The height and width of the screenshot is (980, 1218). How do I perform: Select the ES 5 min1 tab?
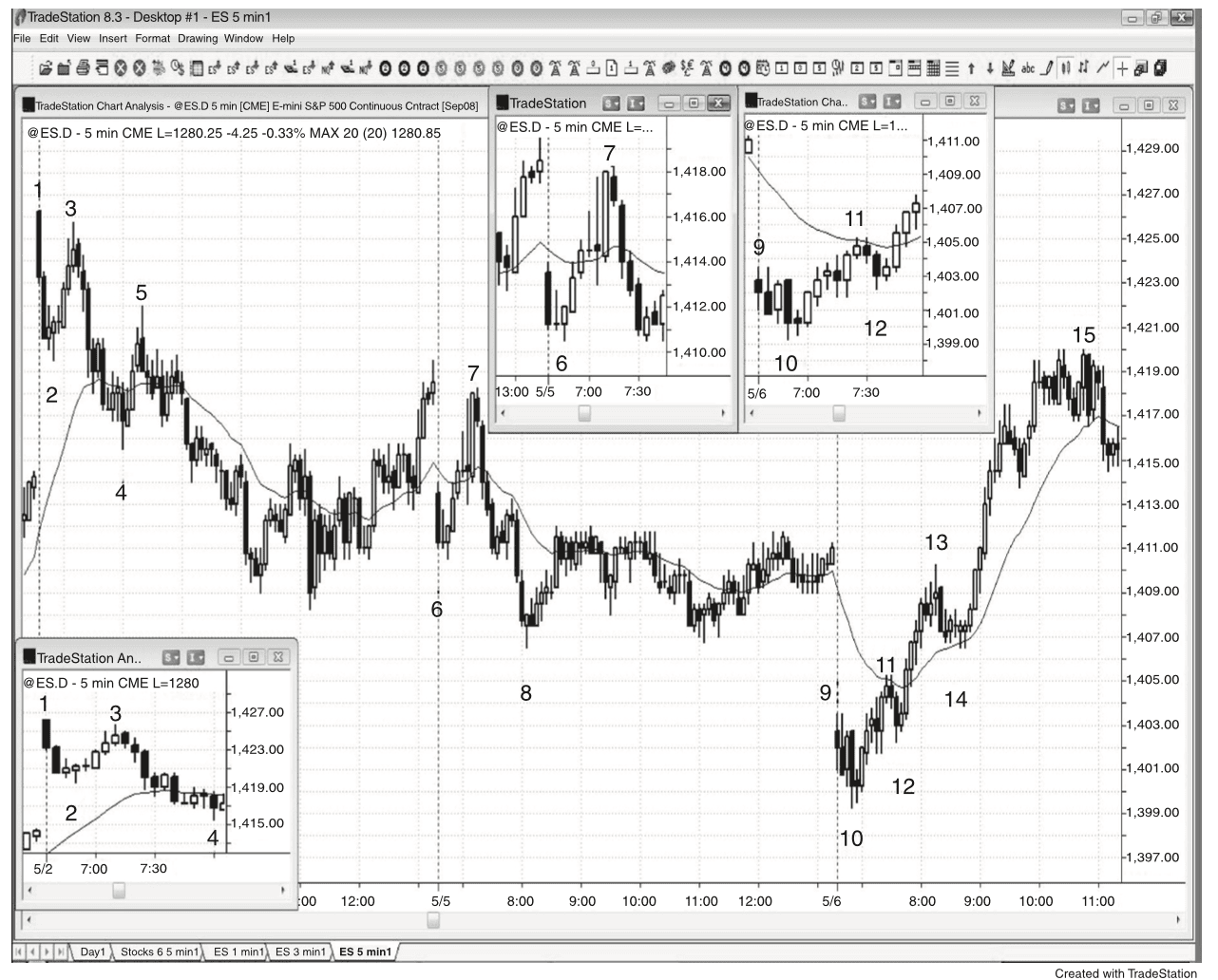pos(365,952)
